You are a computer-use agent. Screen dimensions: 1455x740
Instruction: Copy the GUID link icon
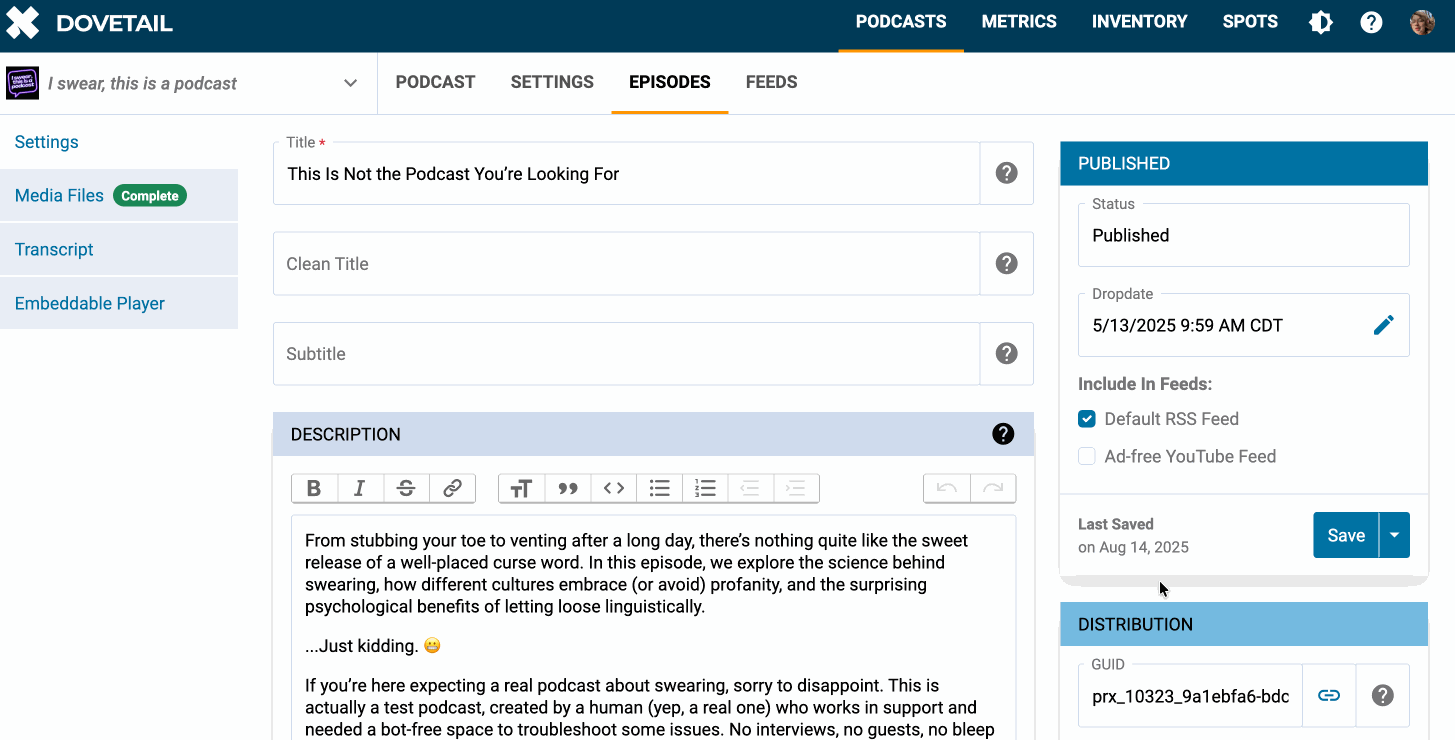[x=1328, y=696]
